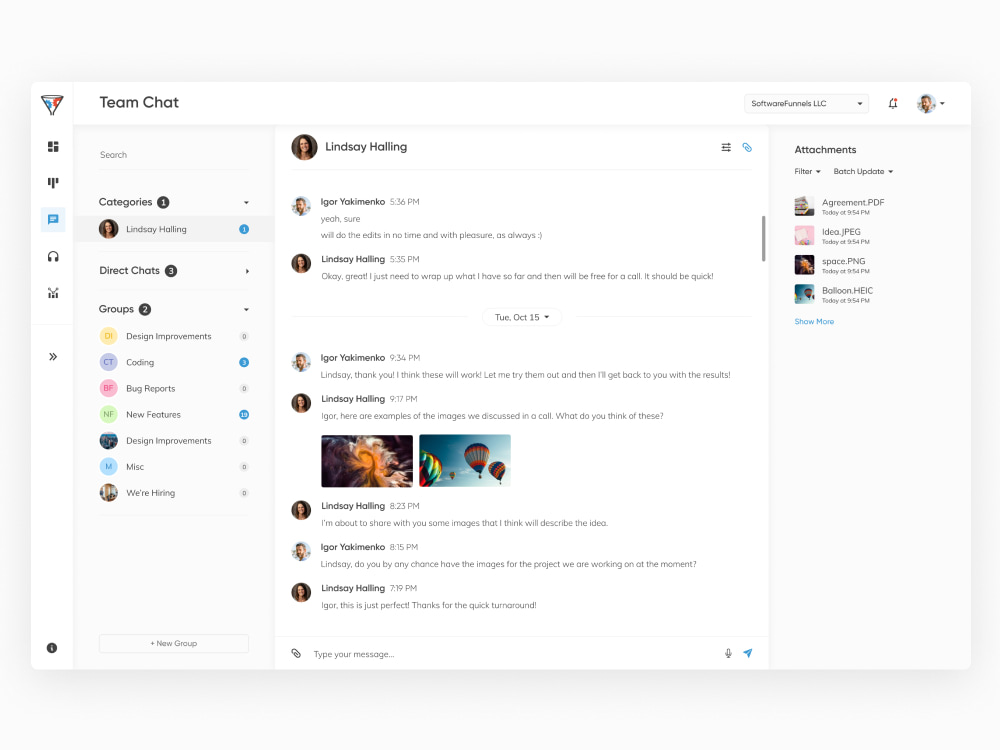Click the microphone voice message icon

(x=728, y=653)
